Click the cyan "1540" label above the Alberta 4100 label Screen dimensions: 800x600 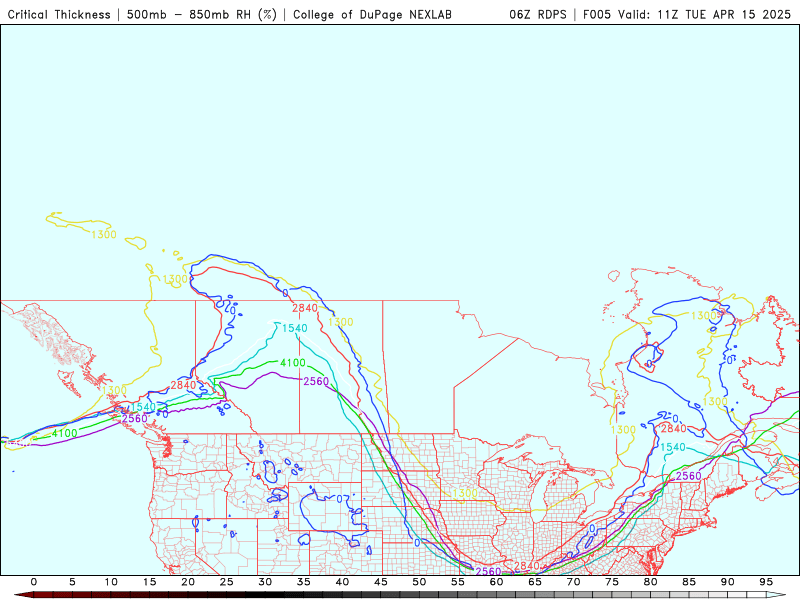tap(295, 328)
